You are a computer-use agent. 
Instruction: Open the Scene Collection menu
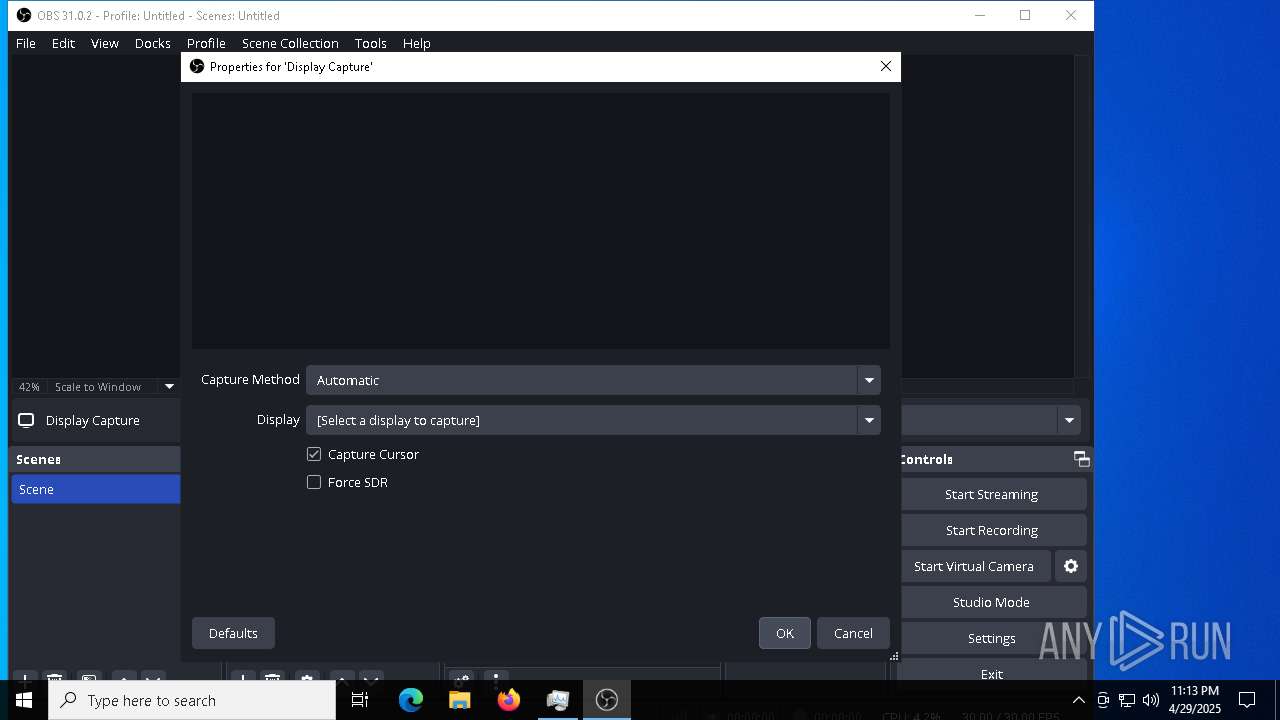tap(290, 43)
